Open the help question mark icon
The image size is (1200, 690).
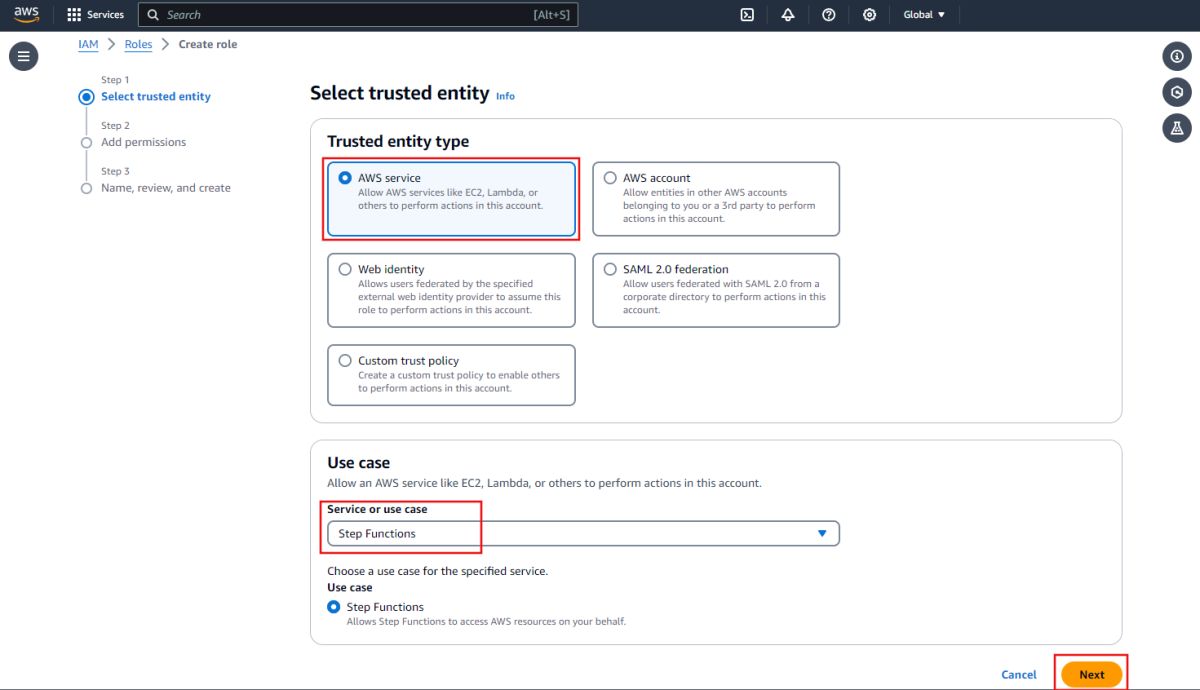(x=829, y=15)
